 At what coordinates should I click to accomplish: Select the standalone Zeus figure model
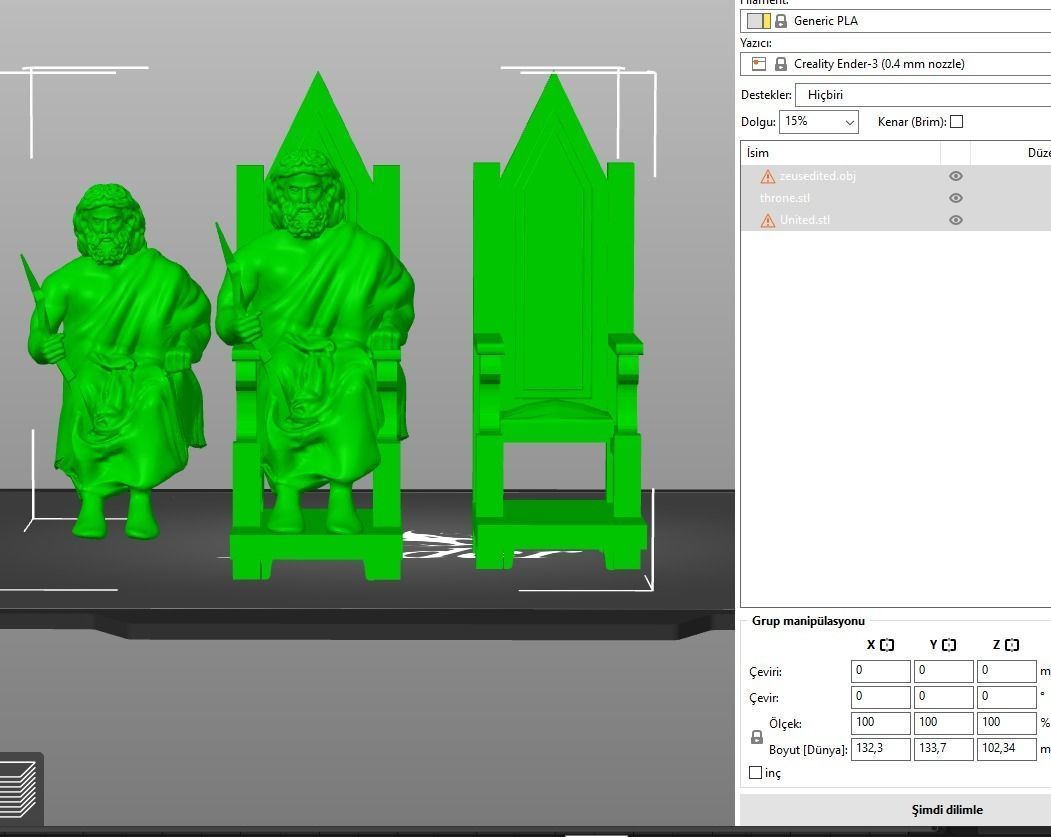(x=117, y=362)
